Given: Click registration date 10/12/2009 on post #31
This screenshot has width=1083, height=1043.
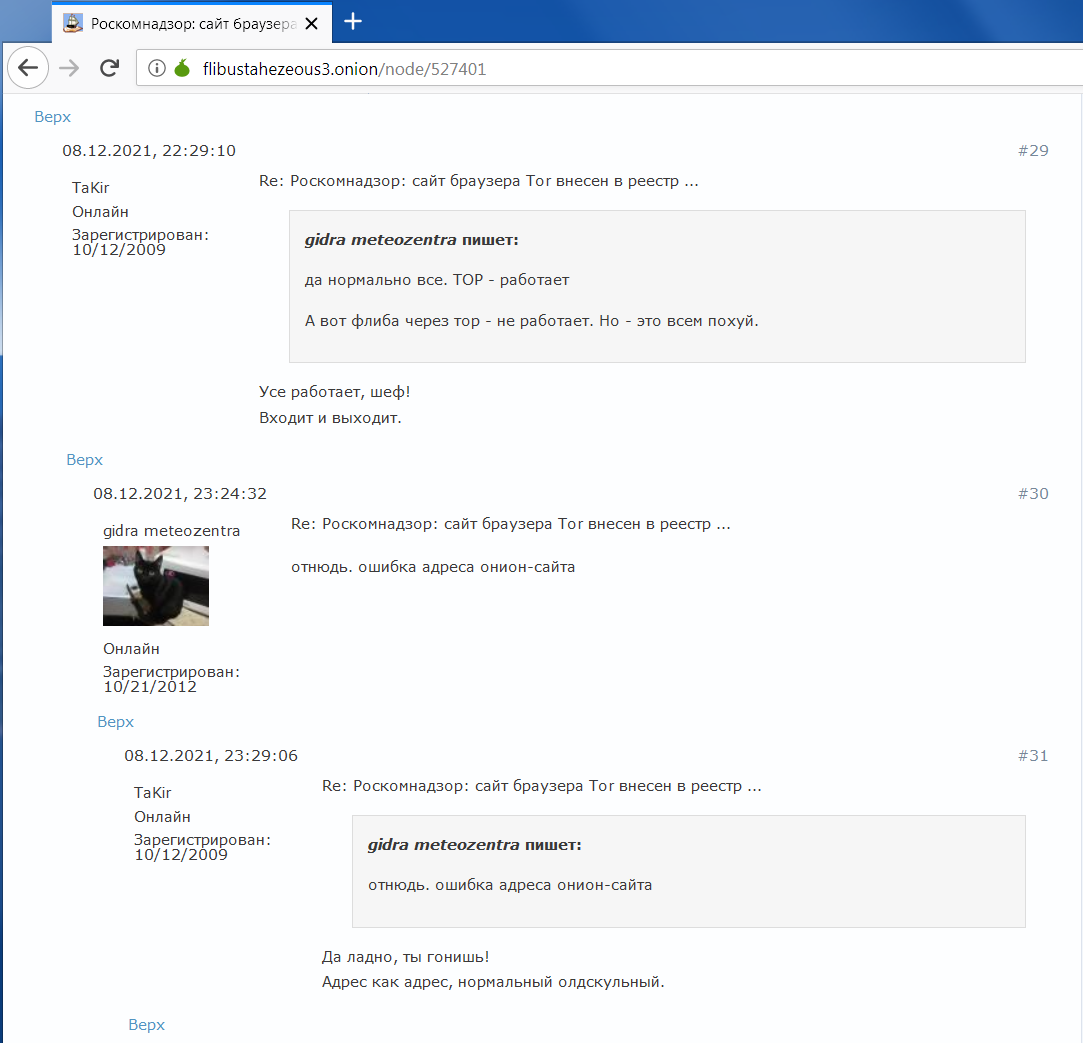Looking at the screenshot, I should pos(181,855).
